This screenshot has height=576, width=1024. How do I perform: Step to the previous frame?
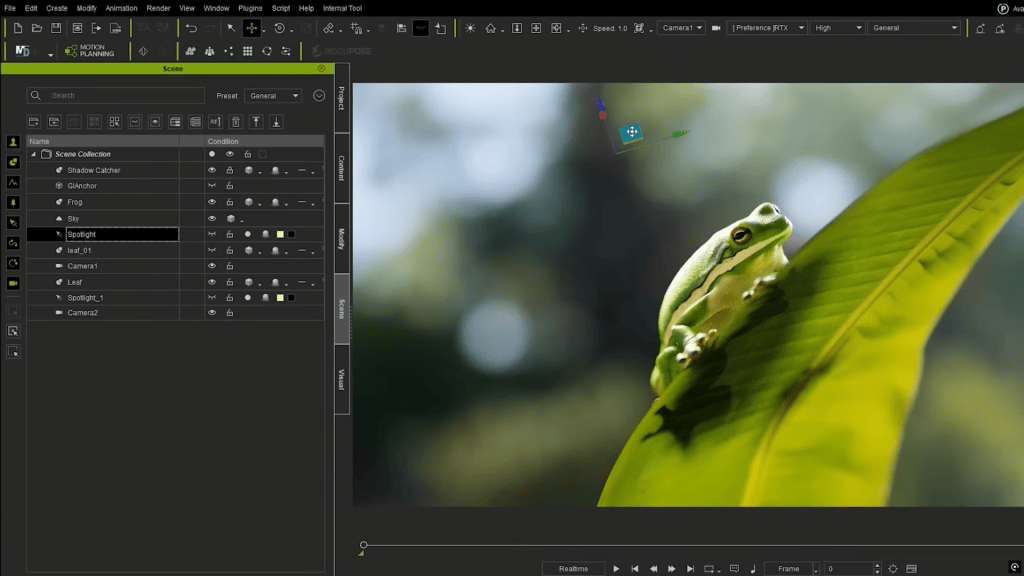653,569
